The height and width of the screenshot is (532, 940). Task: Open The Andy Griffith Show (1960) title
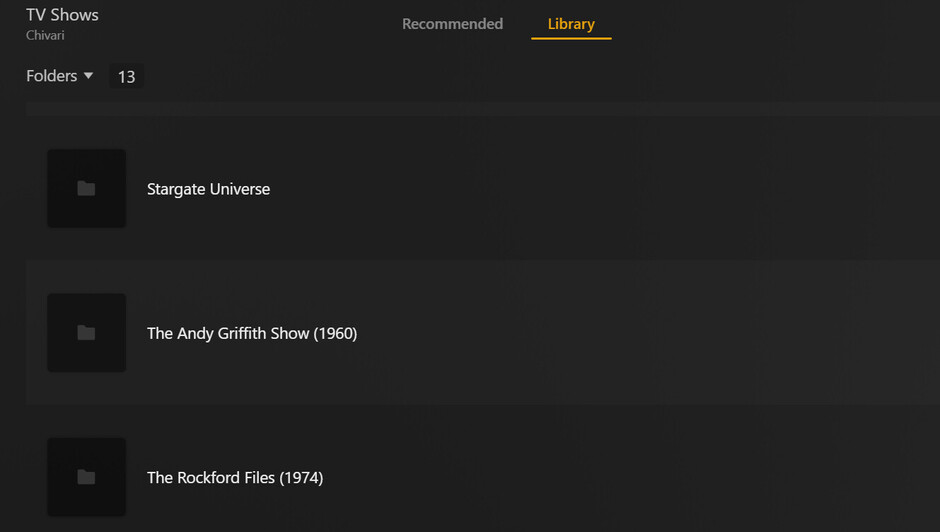click(251, 333)
